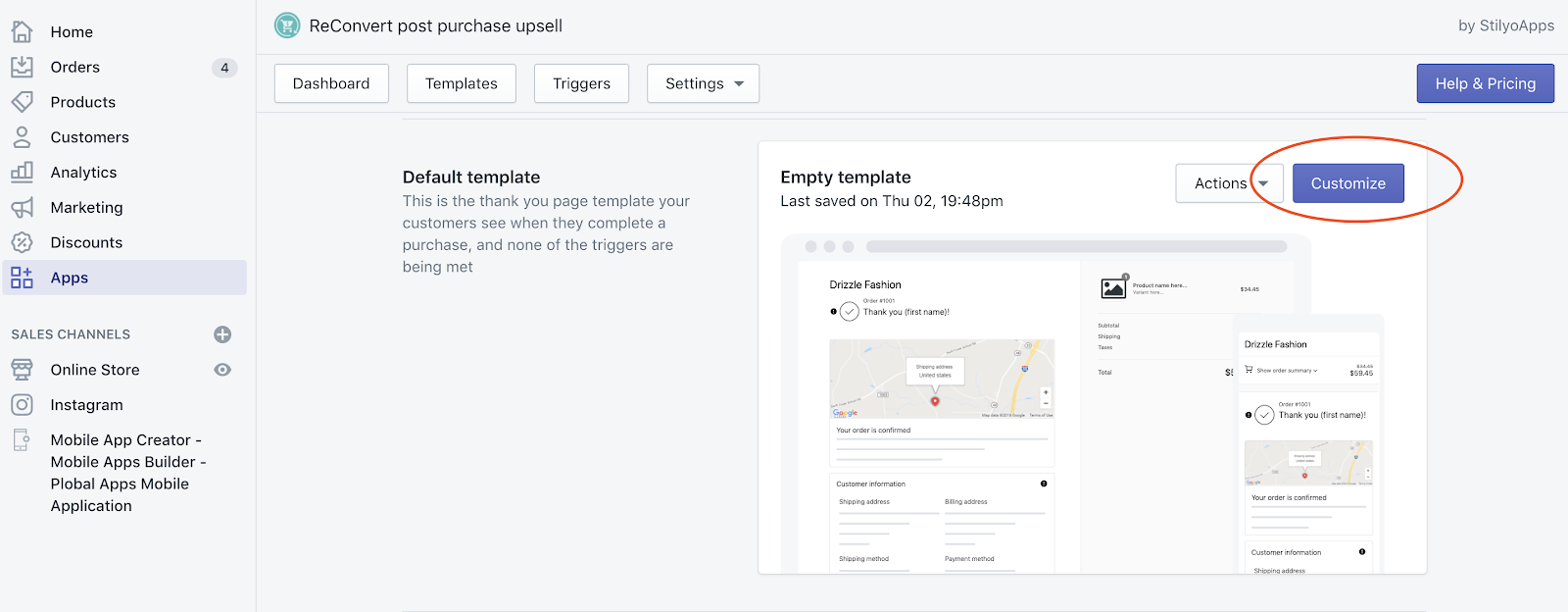Add a sales channel with plus icon
This screenshot has width=1568, height=612.
point(222,334)
